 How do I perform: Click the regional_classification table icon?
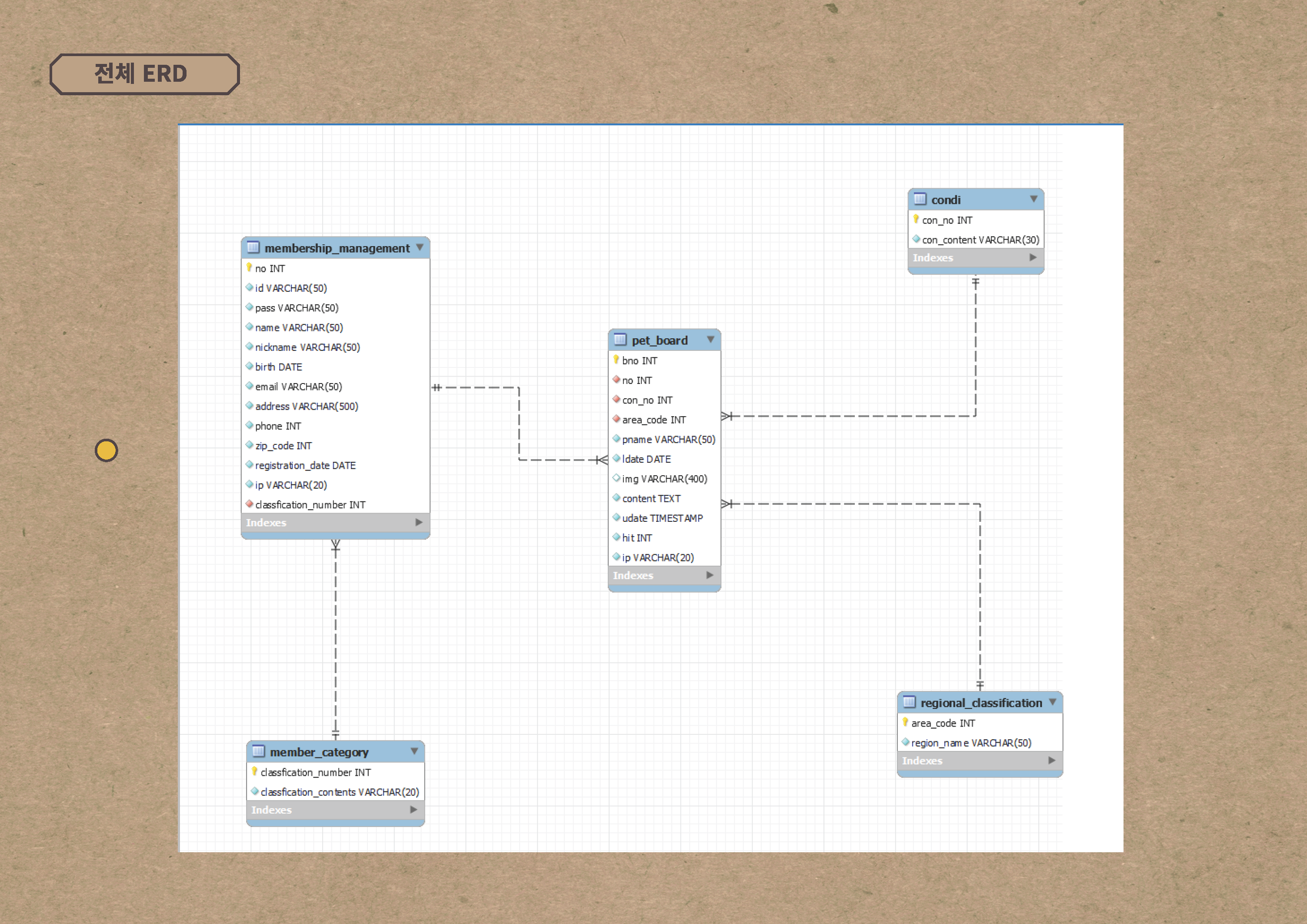(x=909, y=702)
